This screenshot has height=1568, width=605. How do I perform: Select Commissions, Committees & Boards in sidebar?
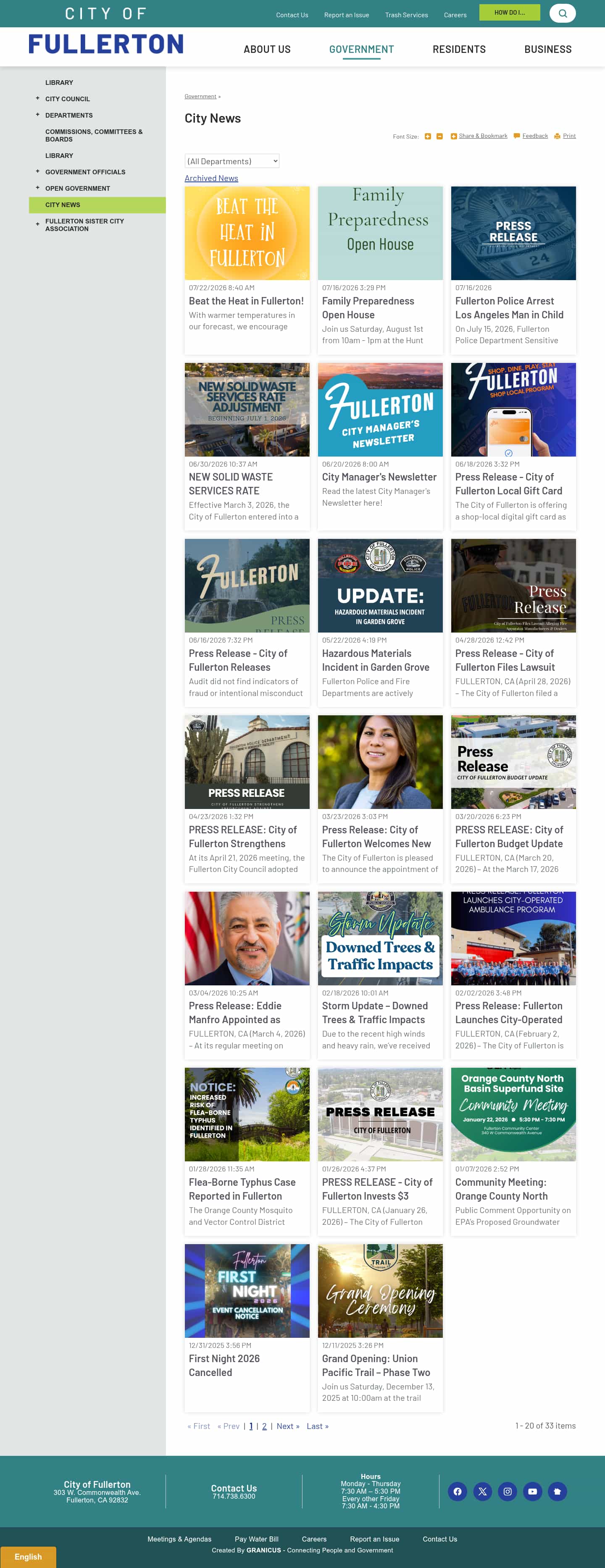tap(94, 136)
